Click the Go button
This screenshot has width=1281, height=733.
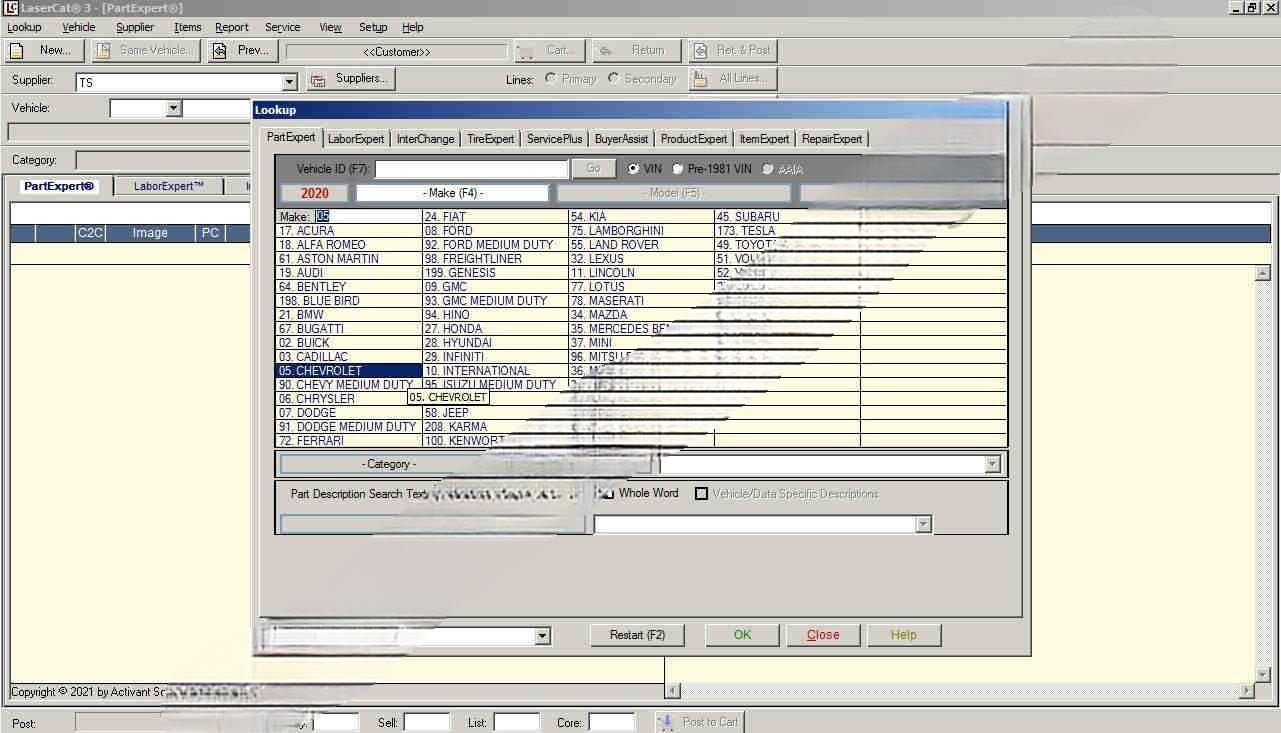coord(593,169)
